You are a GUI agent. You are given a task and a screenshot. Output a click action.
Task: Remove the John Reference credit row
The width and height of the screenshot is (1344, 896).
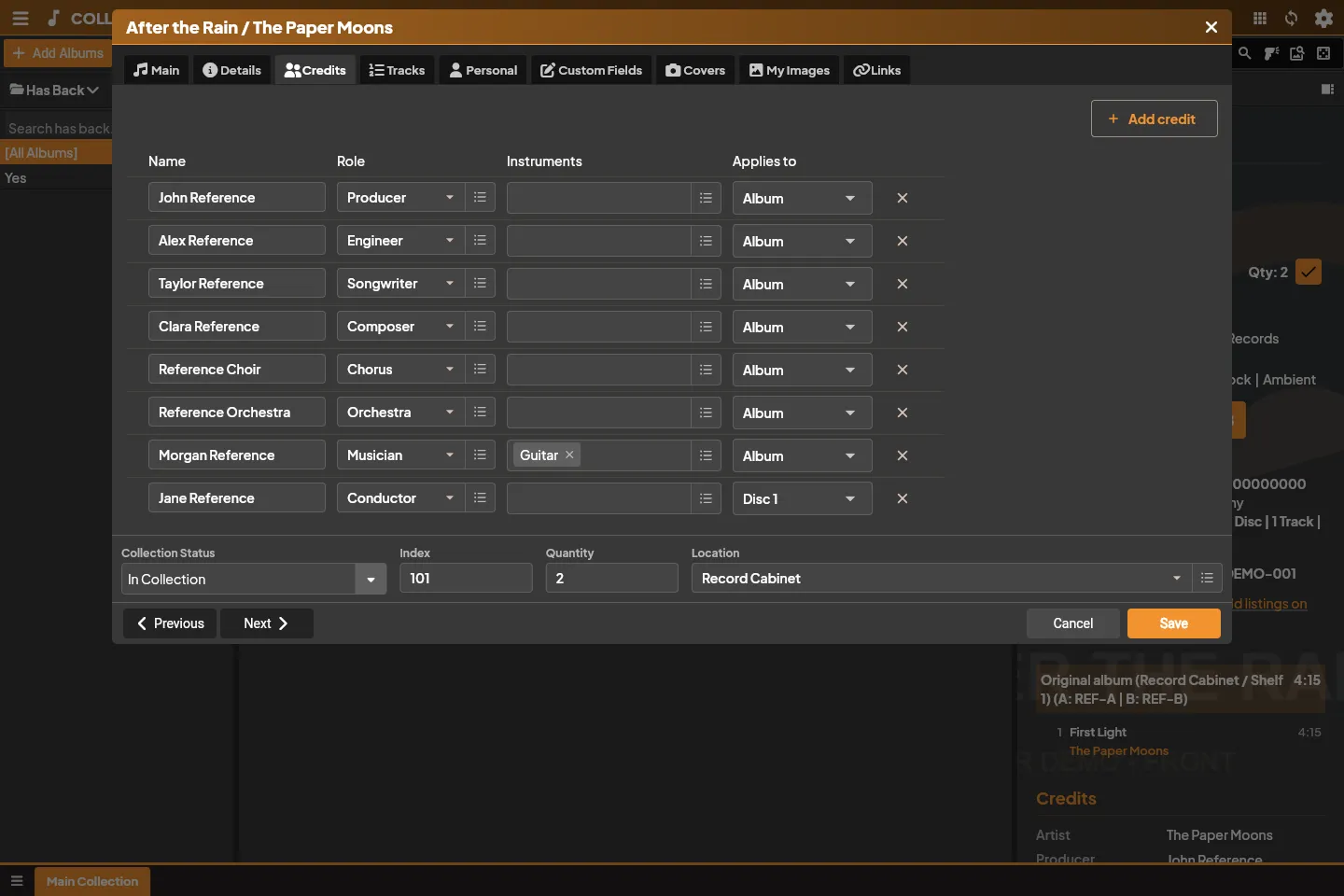point(903,198)
